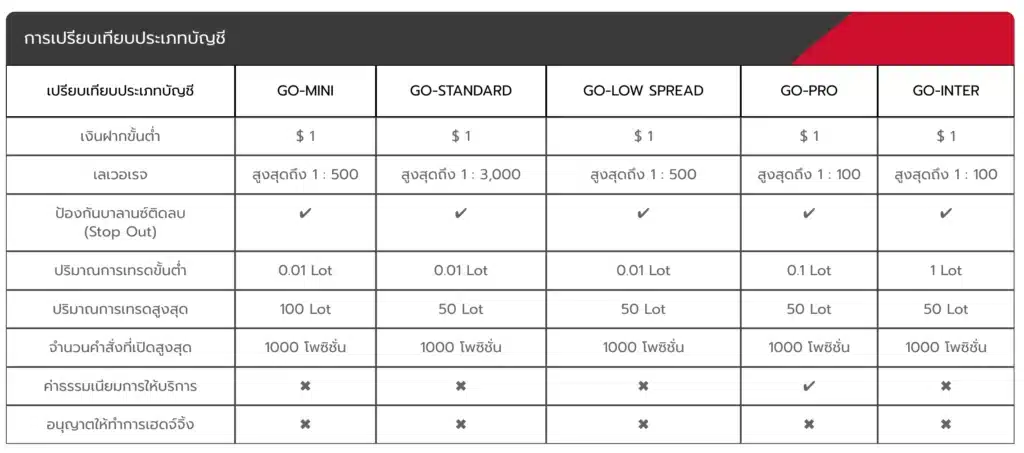Click the GO-STANDARD leverage 1 : 3,000 cell
The image size is (1024, 453).
tap(461, 174)
